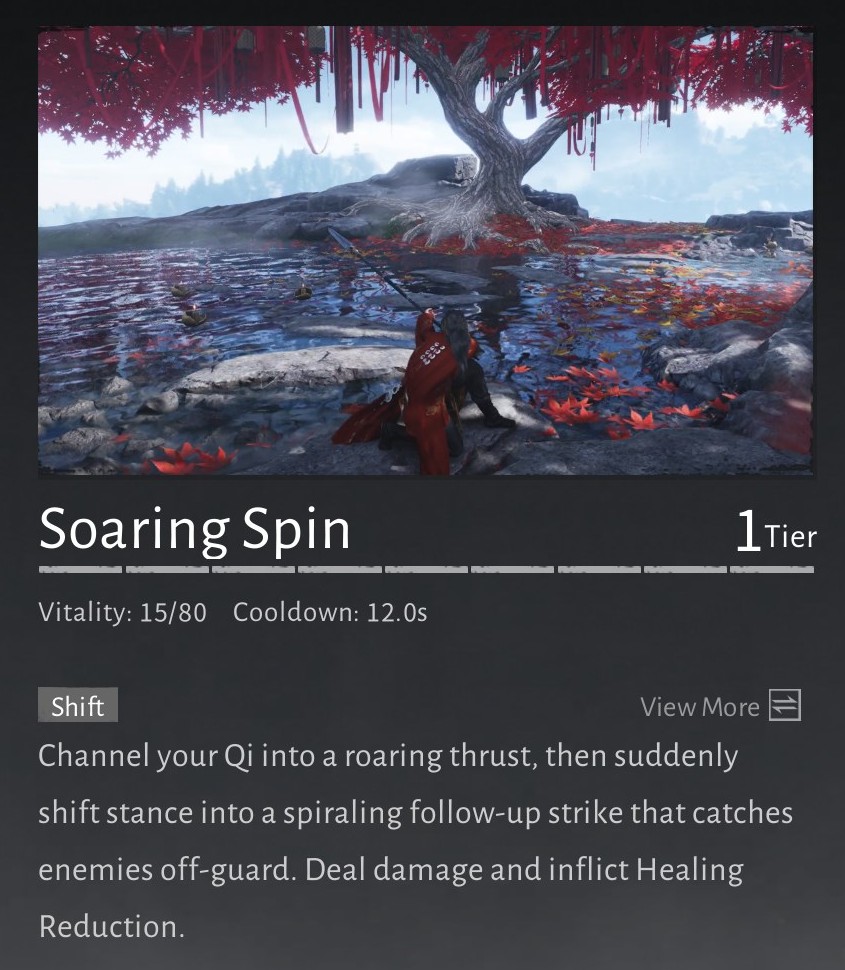Click the third tier progress segment
Viewport: 845px width, 970px height.
tap(253, 569)
